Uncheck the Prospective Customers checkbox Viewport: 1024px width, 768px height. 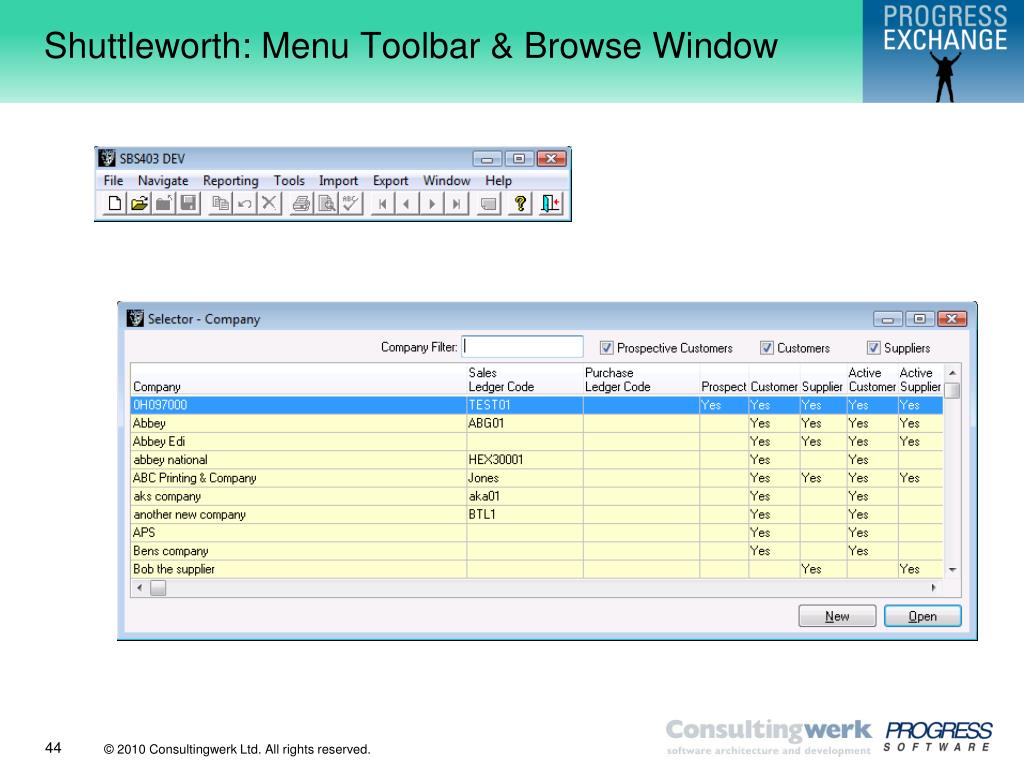click(x=607, y=347)
